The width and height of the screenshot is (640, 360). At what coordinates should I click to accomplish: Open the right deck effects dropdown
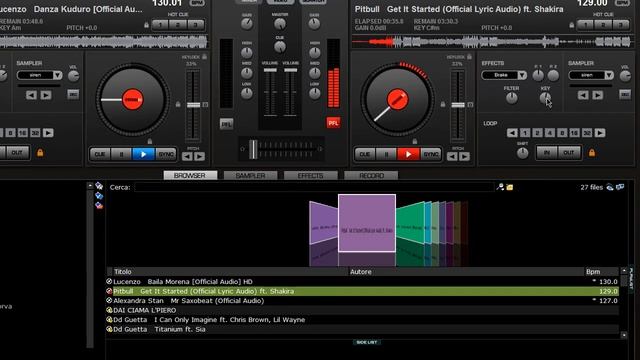(x=522, y=75)
